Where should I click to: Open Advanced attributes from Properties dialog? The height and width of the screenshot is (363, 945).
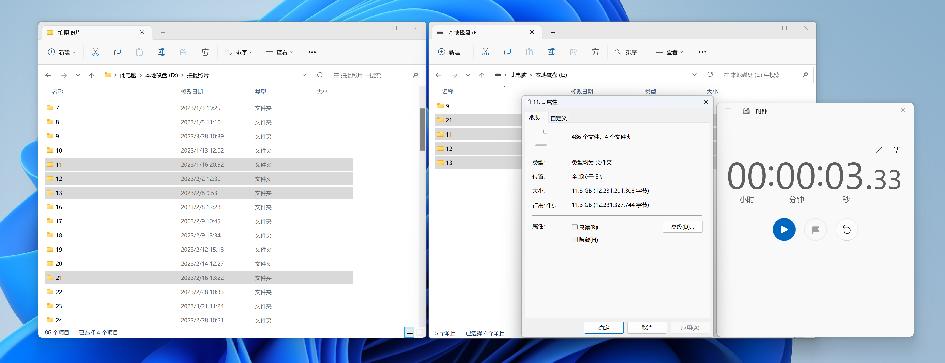click(x=682, y=227)
